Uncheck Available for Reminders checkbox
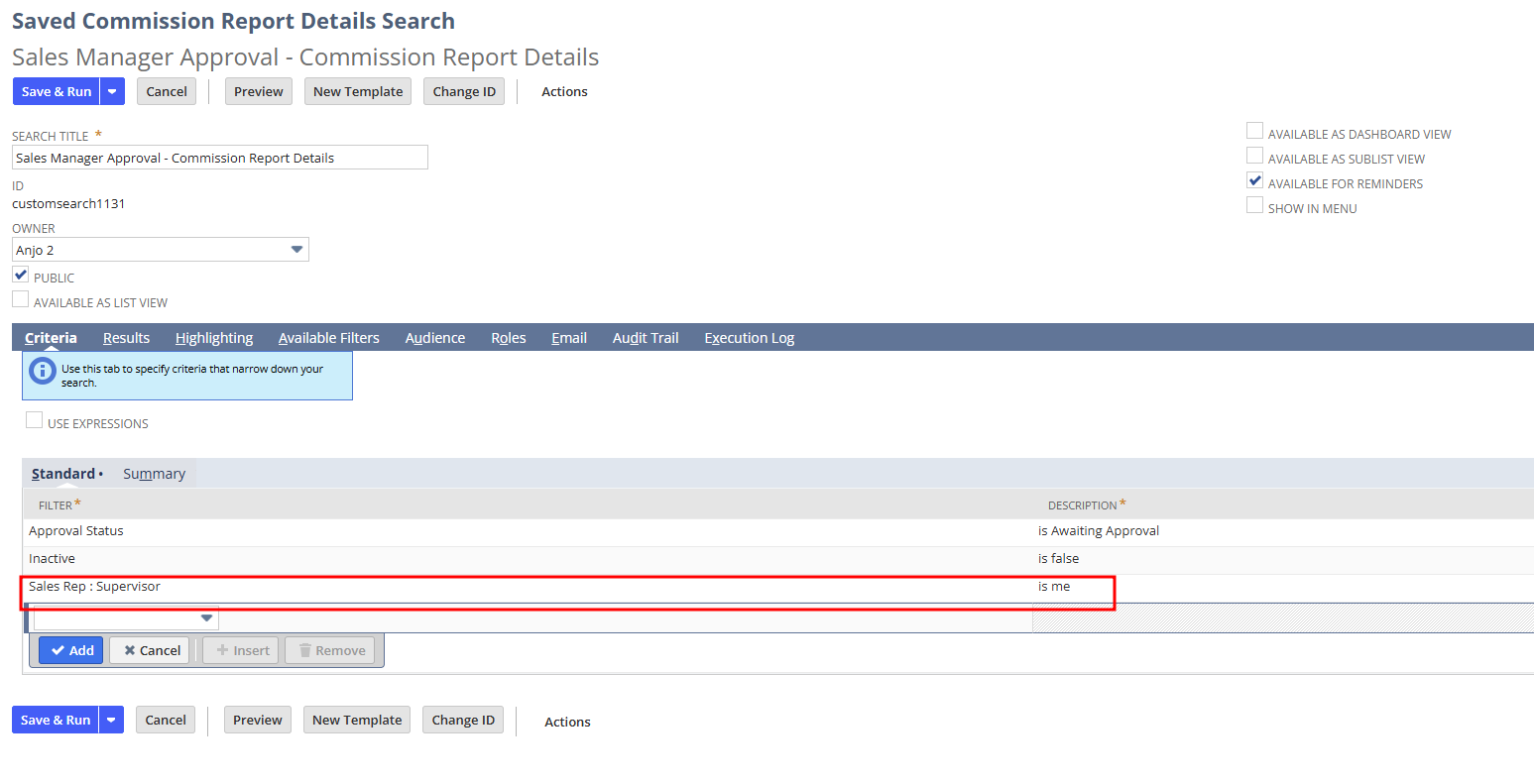The height and width of the screenshot is (784, 1534). coord(1254,181)
